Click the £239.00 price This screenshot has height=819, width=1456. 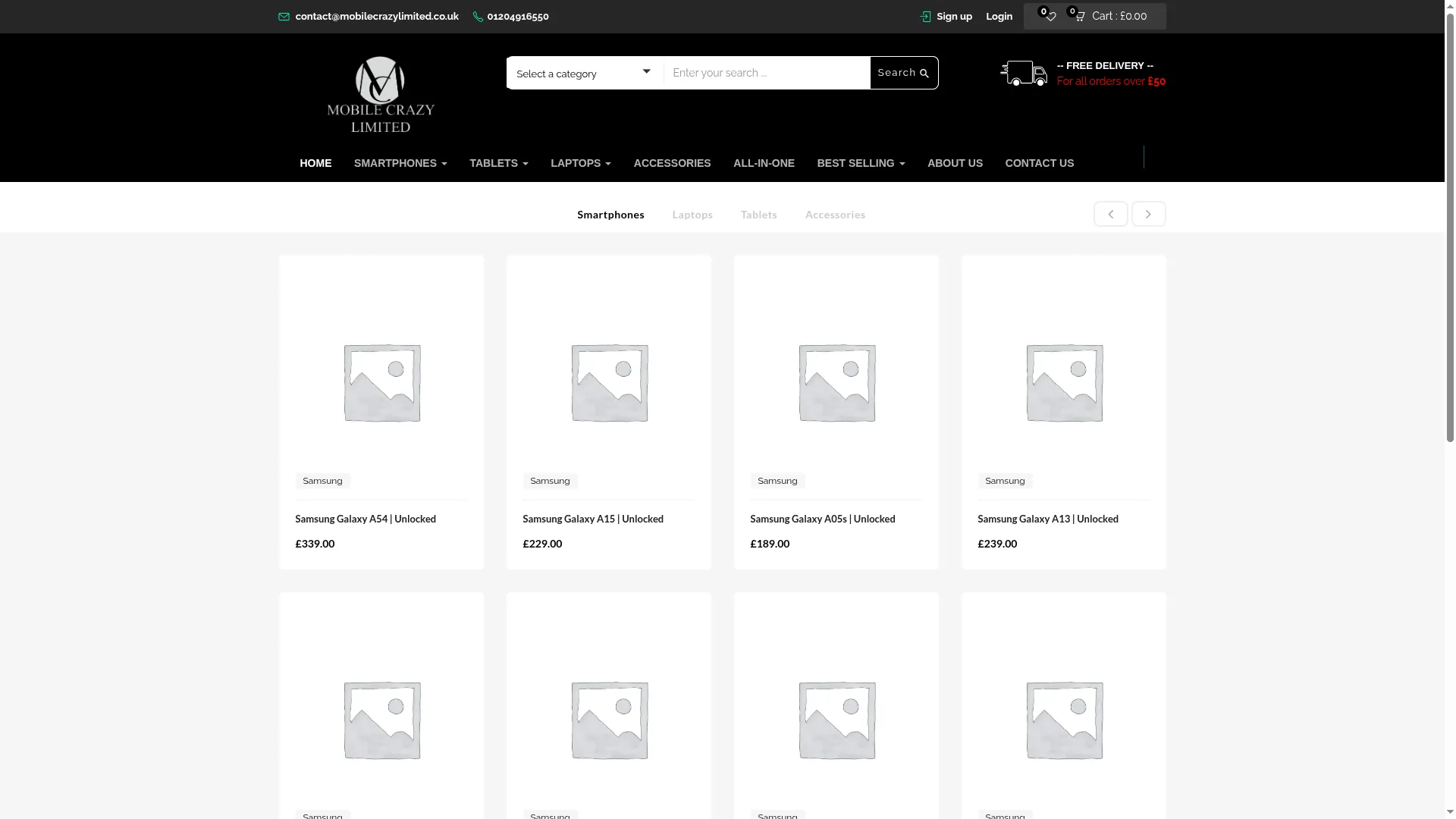997,544
